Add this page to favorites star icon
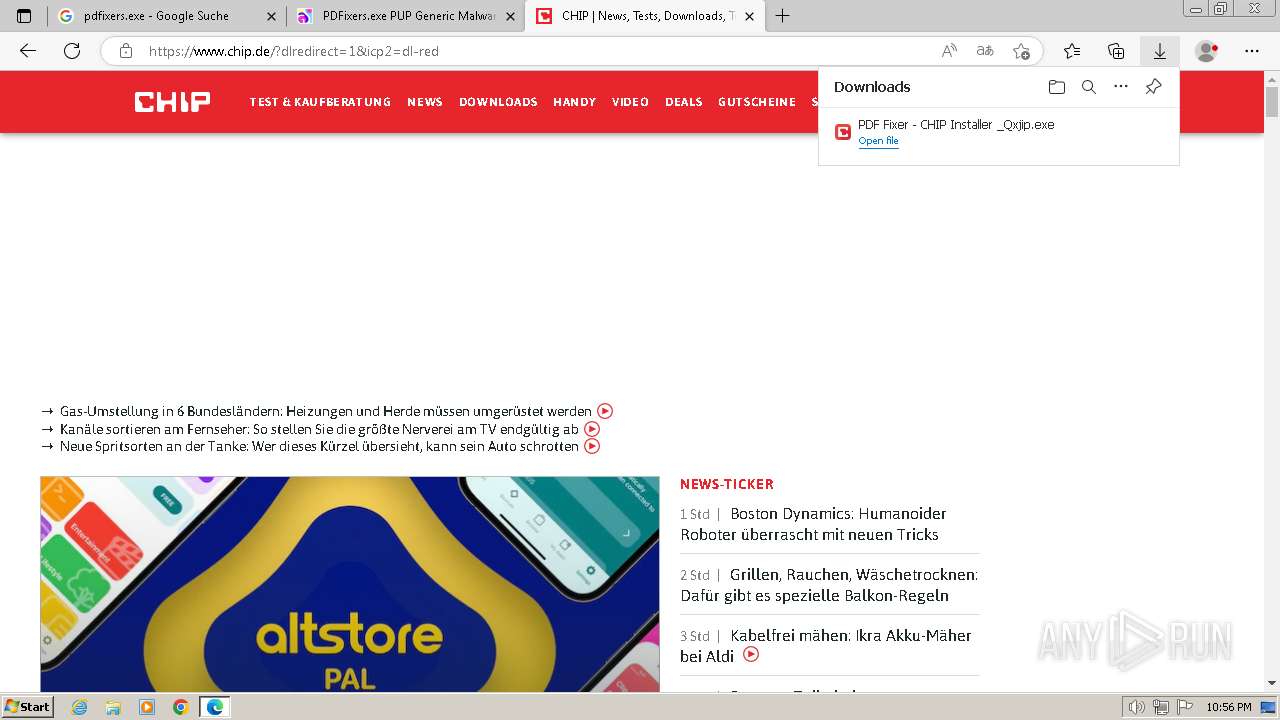Screen dimensions: 1280x720 [x=1021, y=51]
